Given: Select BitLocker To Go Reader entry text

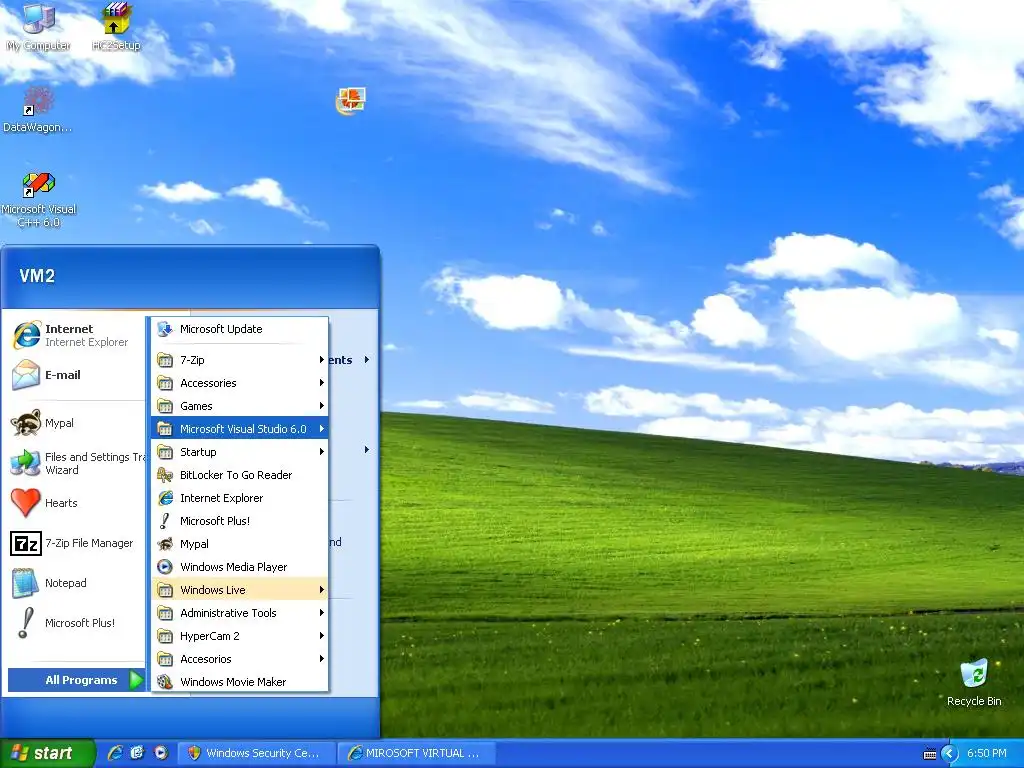Looking at the screenshot, I should (236, 475).
